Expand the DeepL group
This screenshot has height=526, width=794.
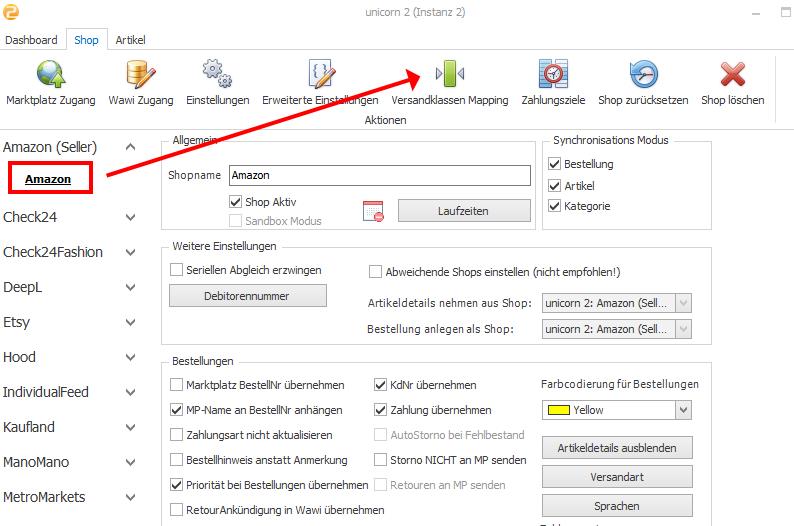(130, 287)
